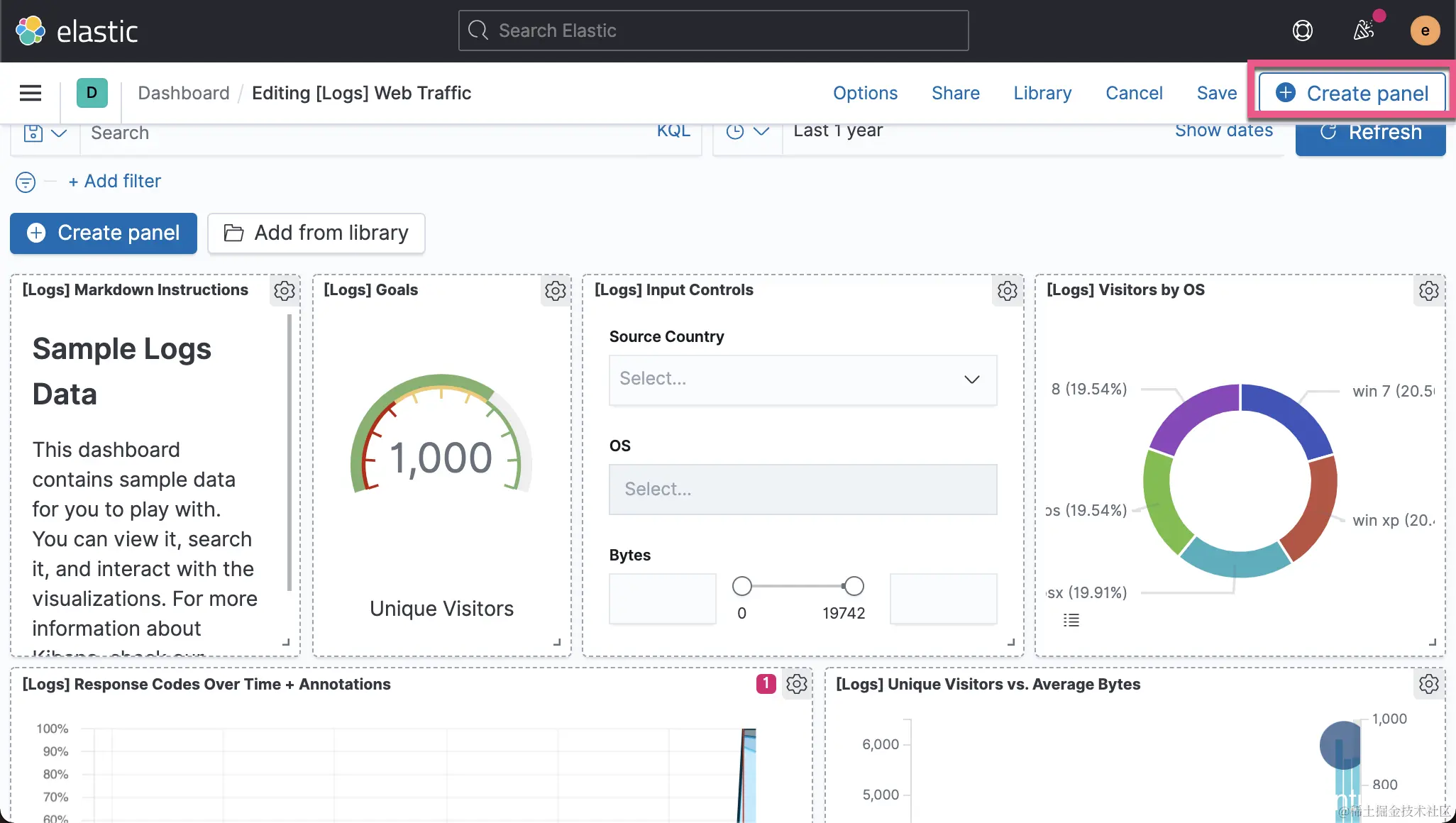Open the Options menu item

[x=865, y=93]
